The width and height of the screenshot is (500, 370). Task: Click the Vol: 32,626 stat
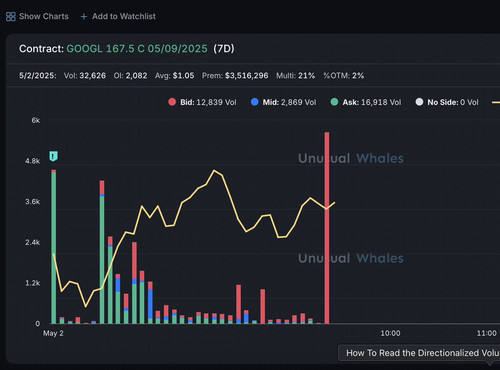[x=85, y=76]
